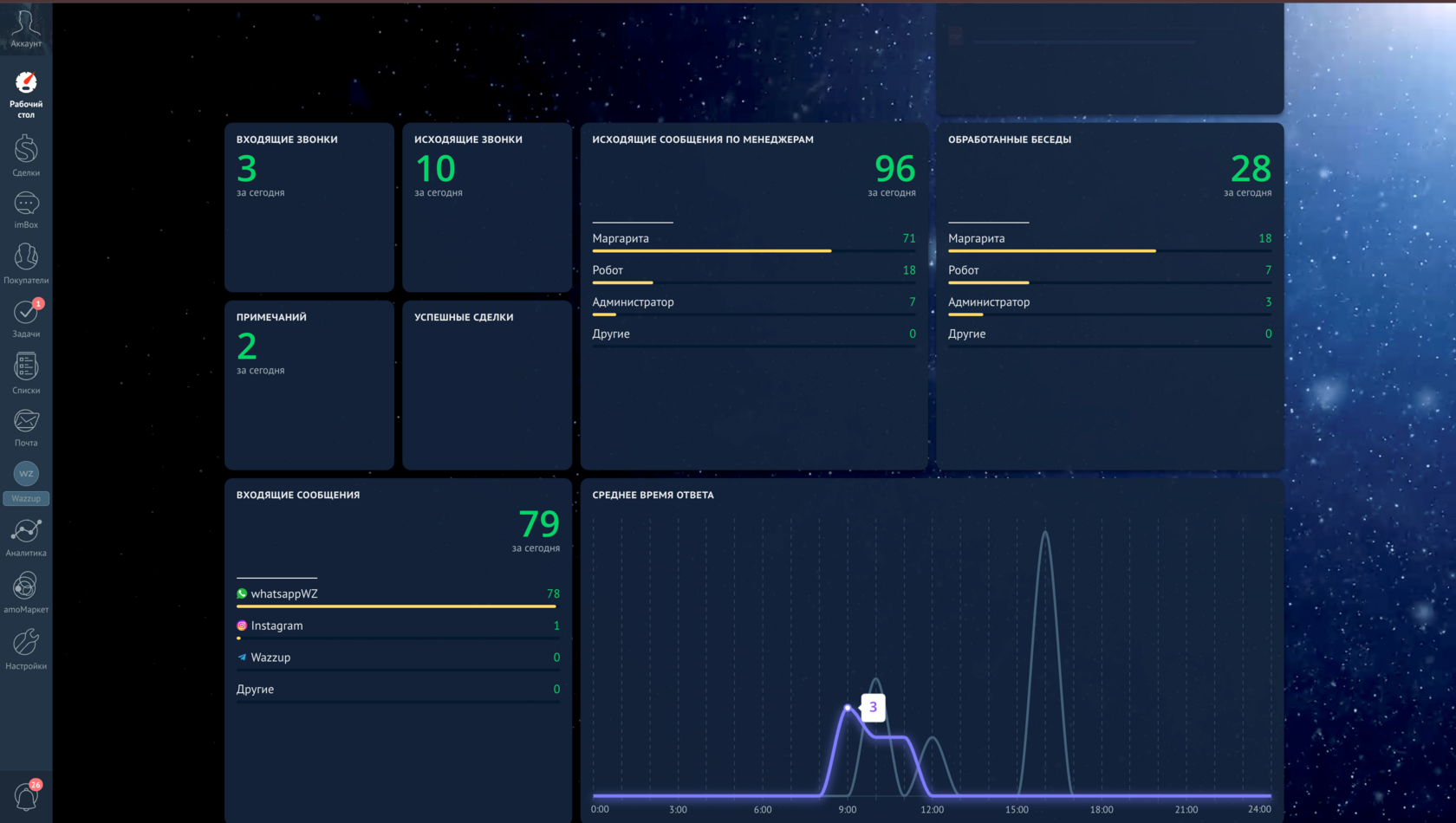Click the Обработанные беседы widget title
Image resolution: width=1456 pixels, height=823 pixels.
coord(1010,139)
